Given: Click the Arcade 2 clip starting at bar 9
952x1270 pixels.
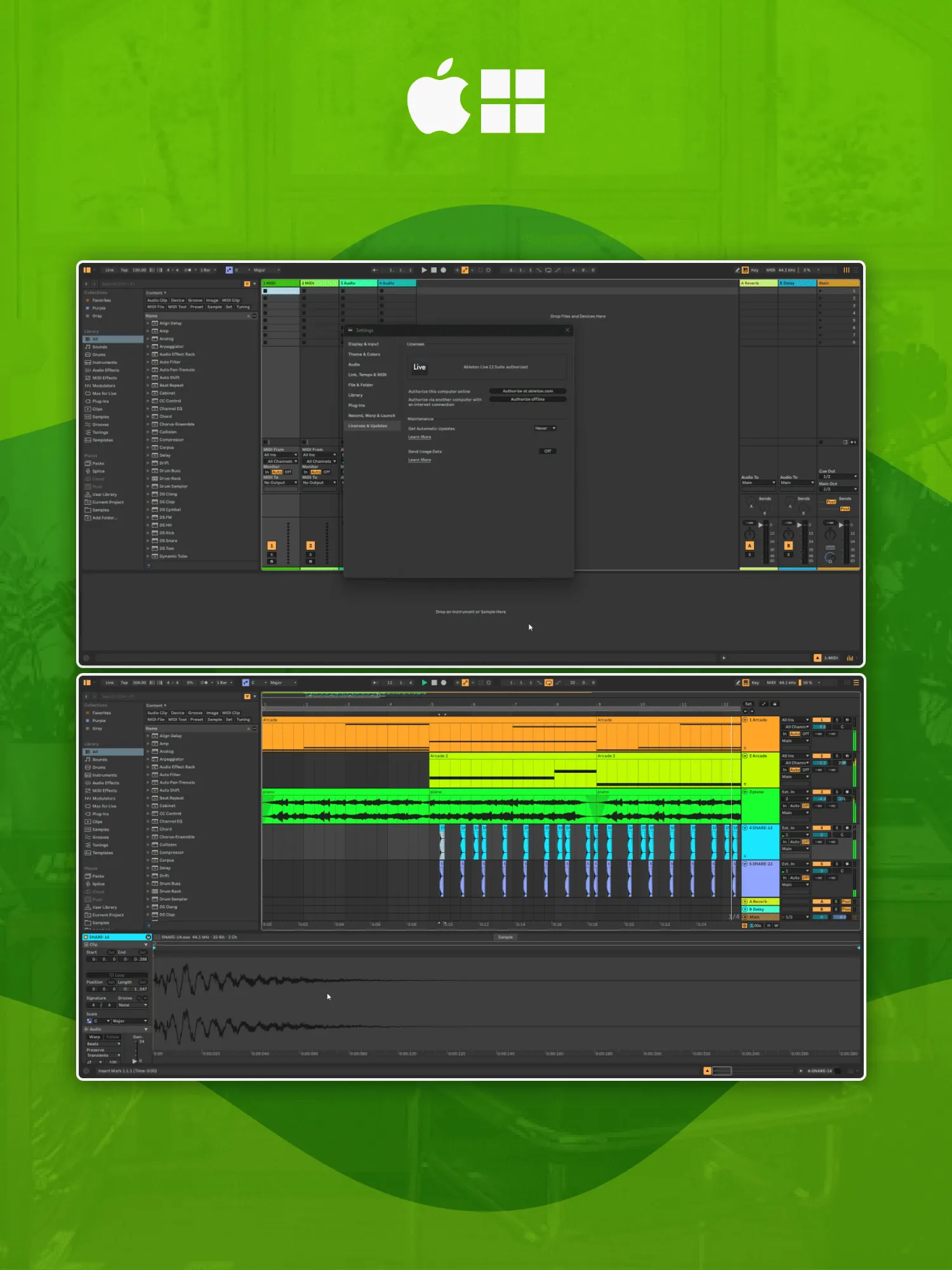Looking at the screenshot, I should (666, 771).
